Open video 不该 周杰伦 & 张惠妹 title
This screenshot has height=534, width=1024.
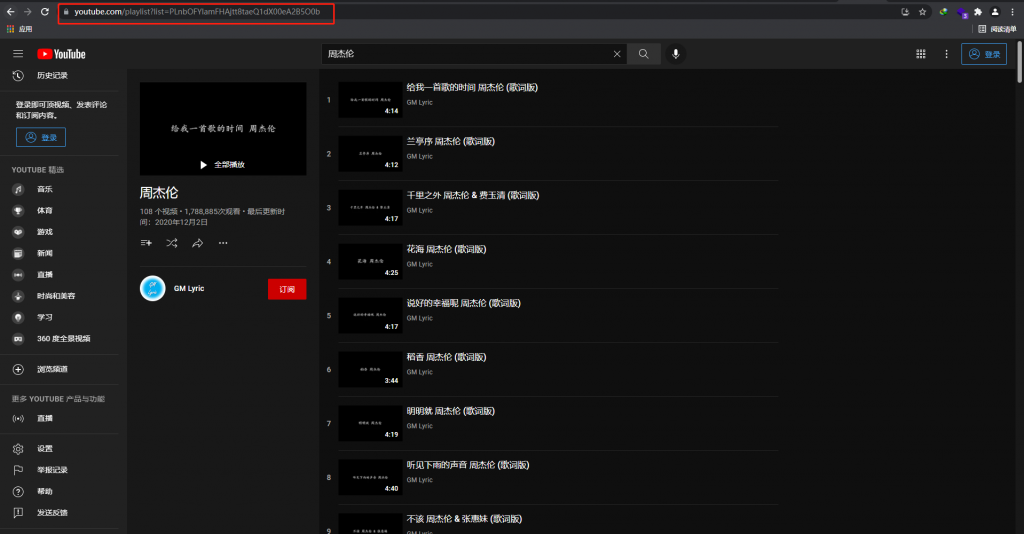[464, 519]
